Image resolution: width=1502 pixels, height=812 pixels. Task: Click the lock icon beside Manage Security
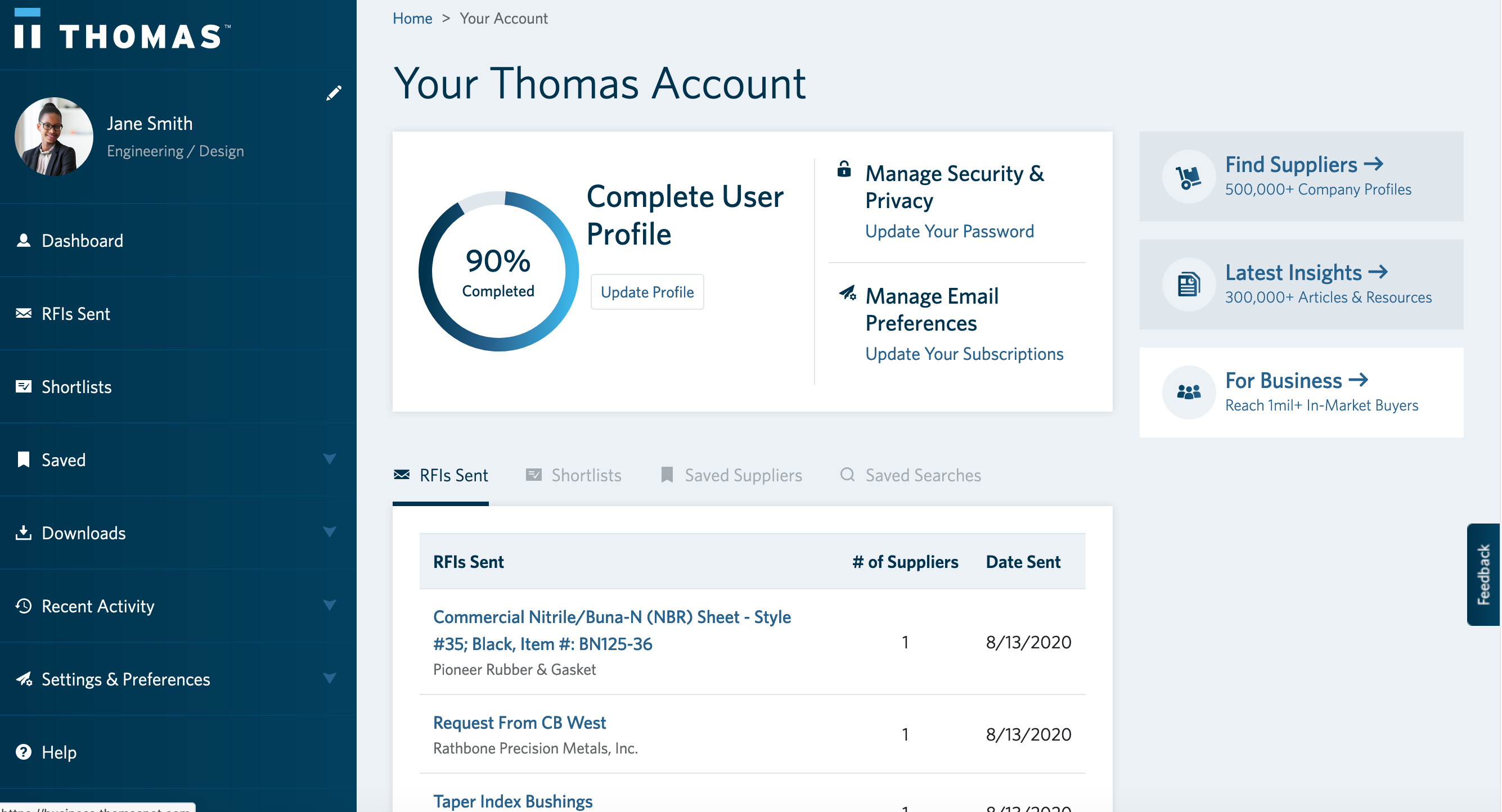[844, 169]
